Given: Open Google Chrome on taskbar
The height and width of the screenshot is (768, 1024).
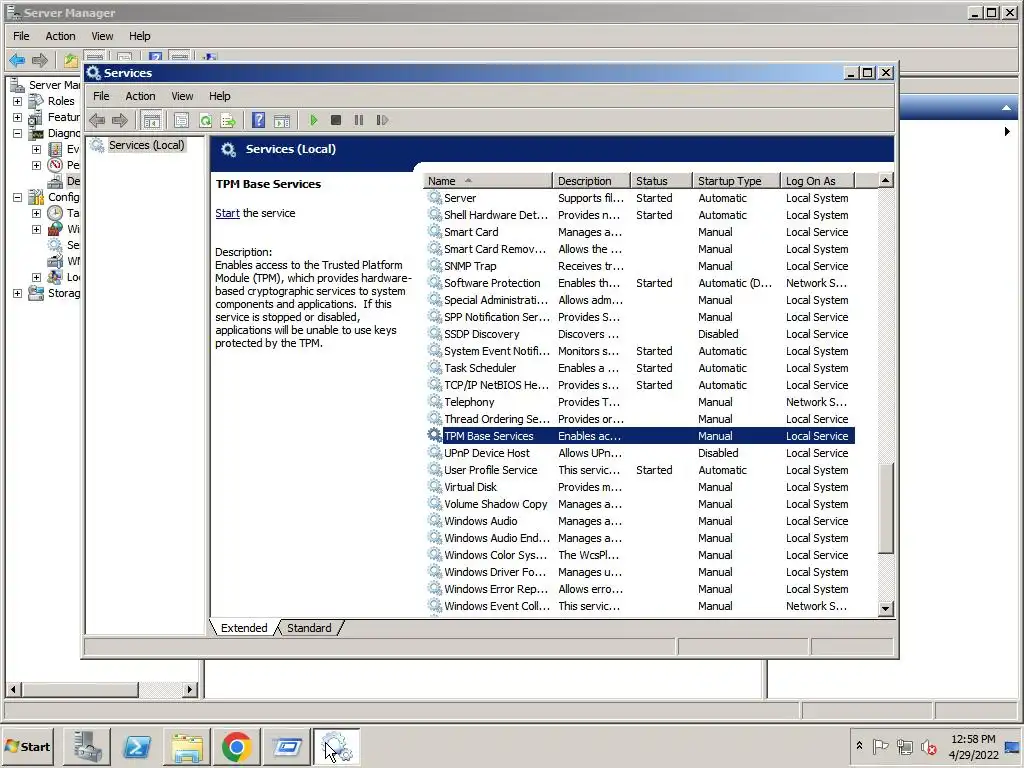Looking at the screenshot, I should 236,746.
